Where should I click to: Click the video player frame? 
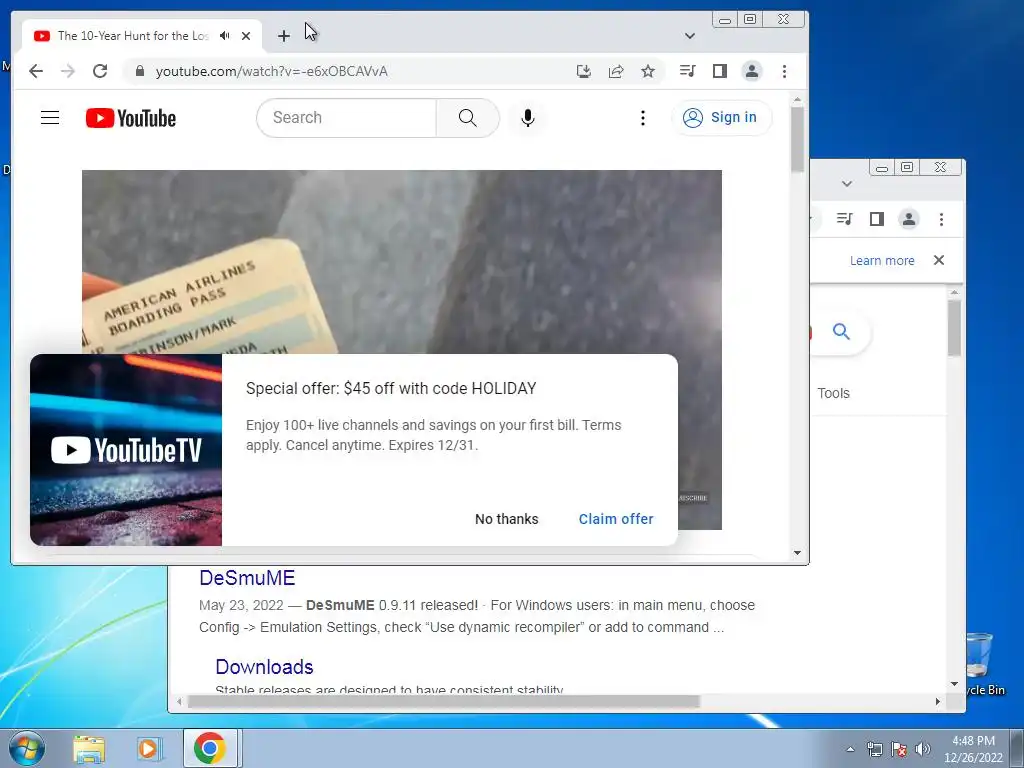[x=402, y=261]
